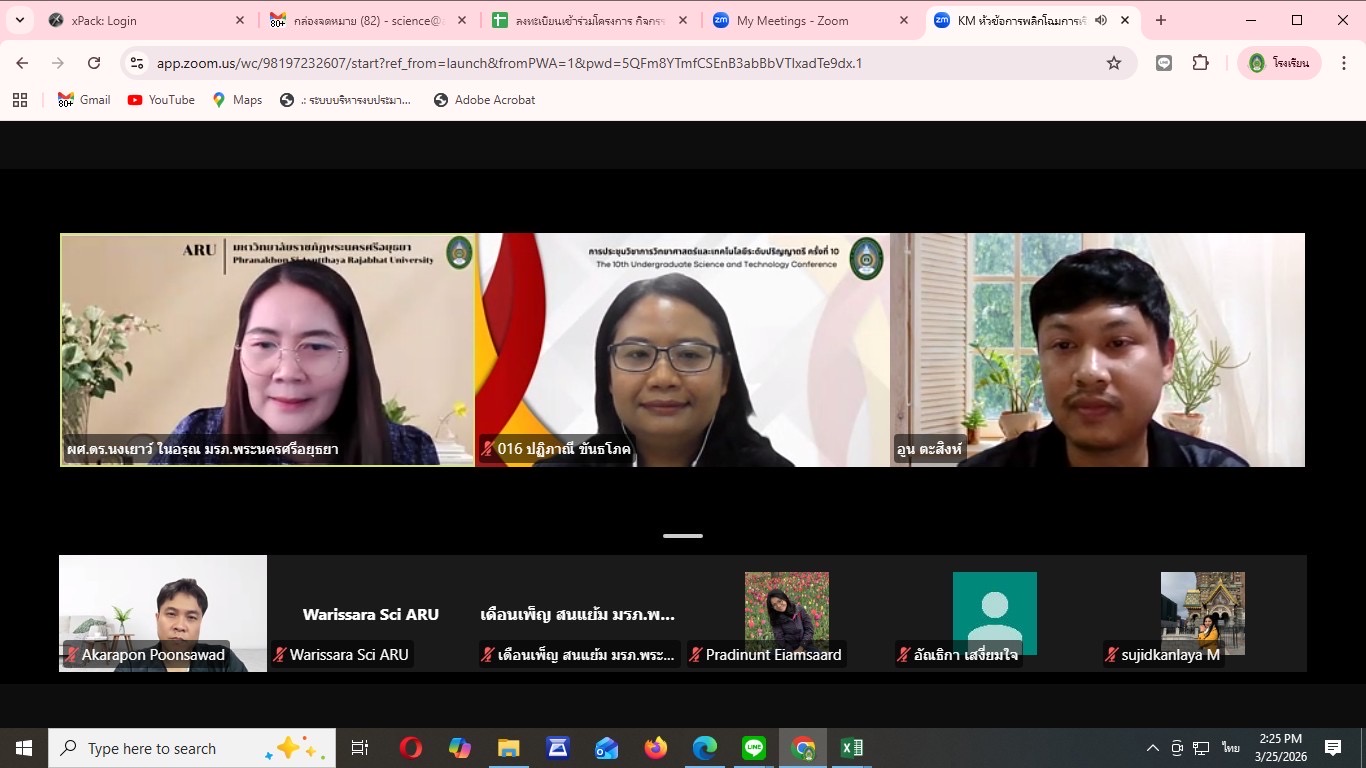Click the gallery divider handle bar
The image size is (1366, 768).
tap(683, 536)
